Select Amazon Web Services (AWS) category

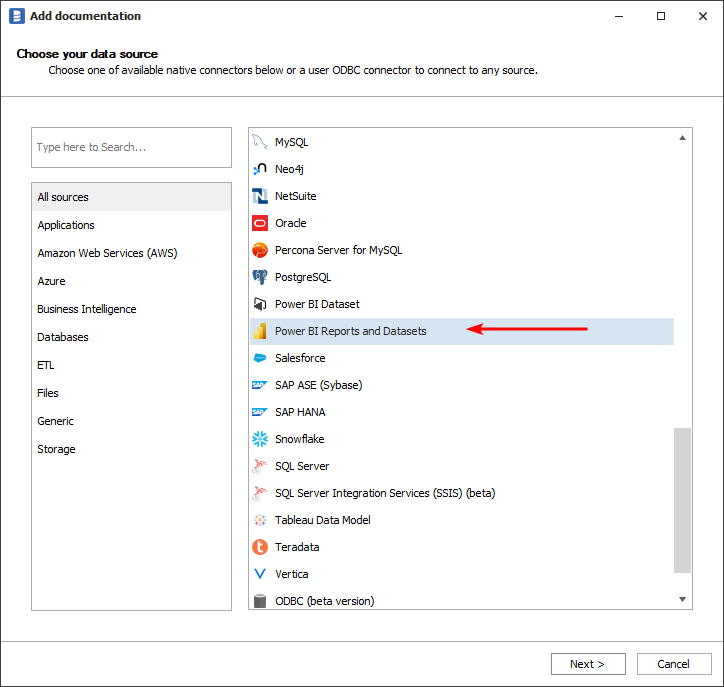(x=107, y=253)
